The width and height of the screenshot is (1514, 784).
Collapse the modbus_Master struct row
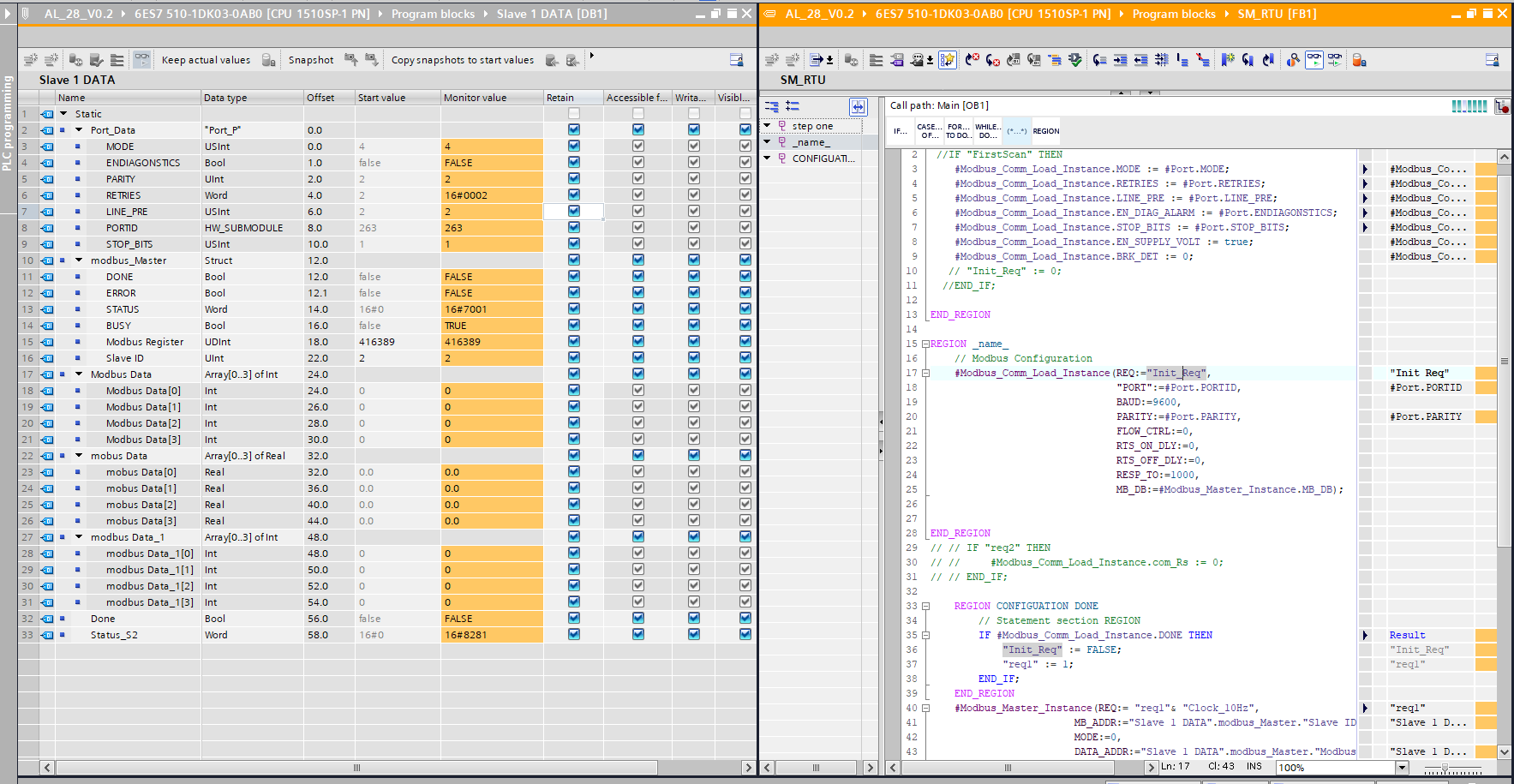click(x=79, y=260)
